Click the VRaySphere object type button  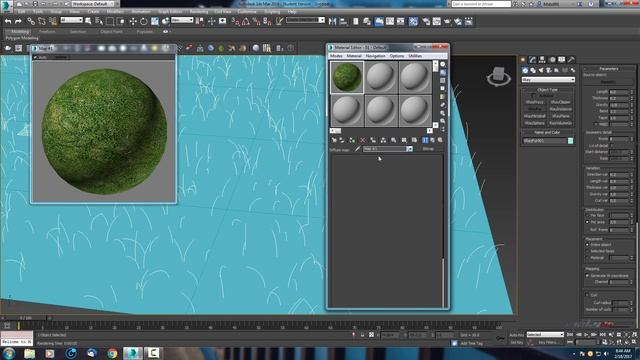tap(535, 123)
